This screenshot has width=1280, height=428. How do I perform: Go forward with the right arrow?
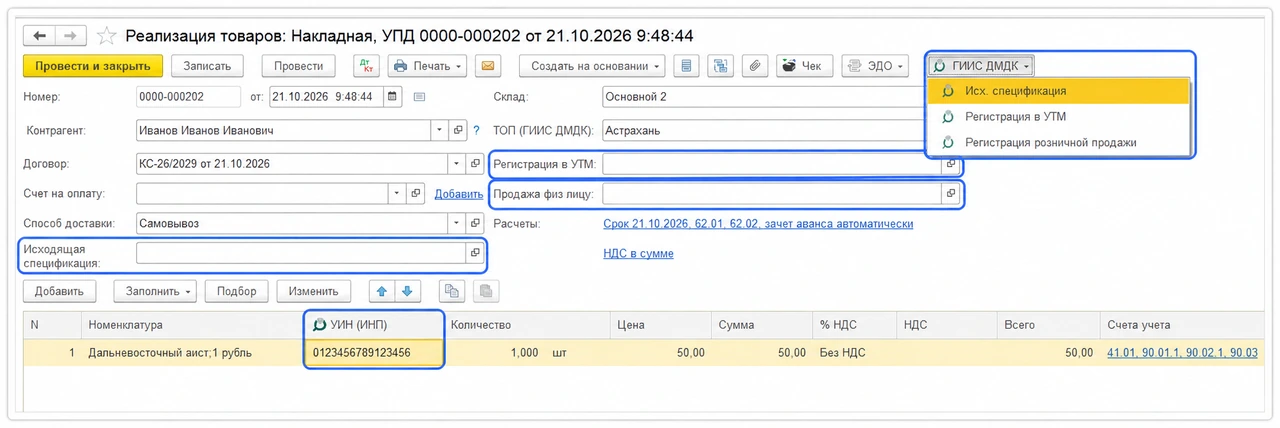click(69, 36)
